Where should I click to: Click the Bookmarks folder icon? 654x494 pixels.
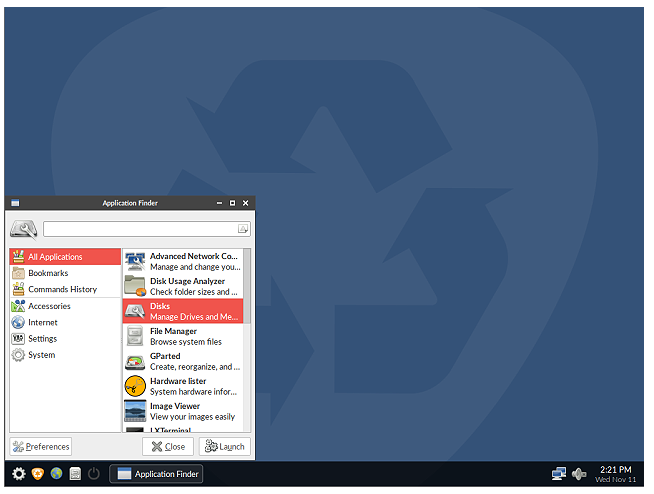pyautogui.click(x=18, y=273)
